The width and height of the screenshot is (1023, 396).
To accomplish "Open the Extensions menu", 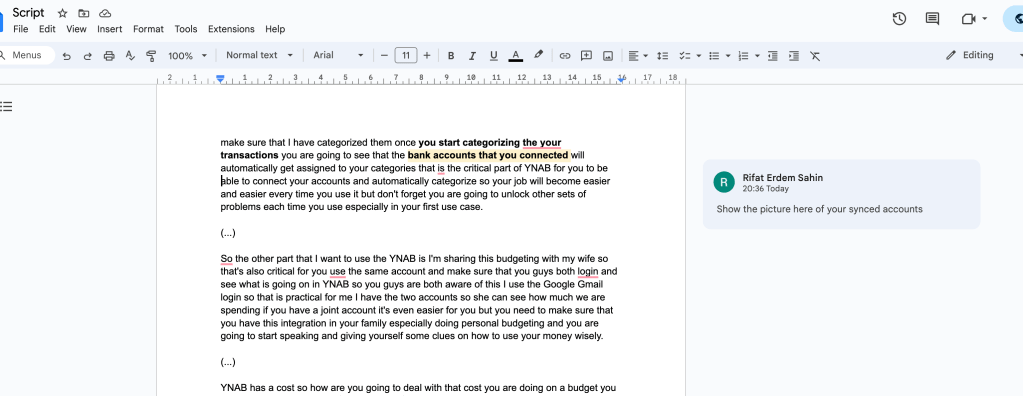I will [231, 29].
